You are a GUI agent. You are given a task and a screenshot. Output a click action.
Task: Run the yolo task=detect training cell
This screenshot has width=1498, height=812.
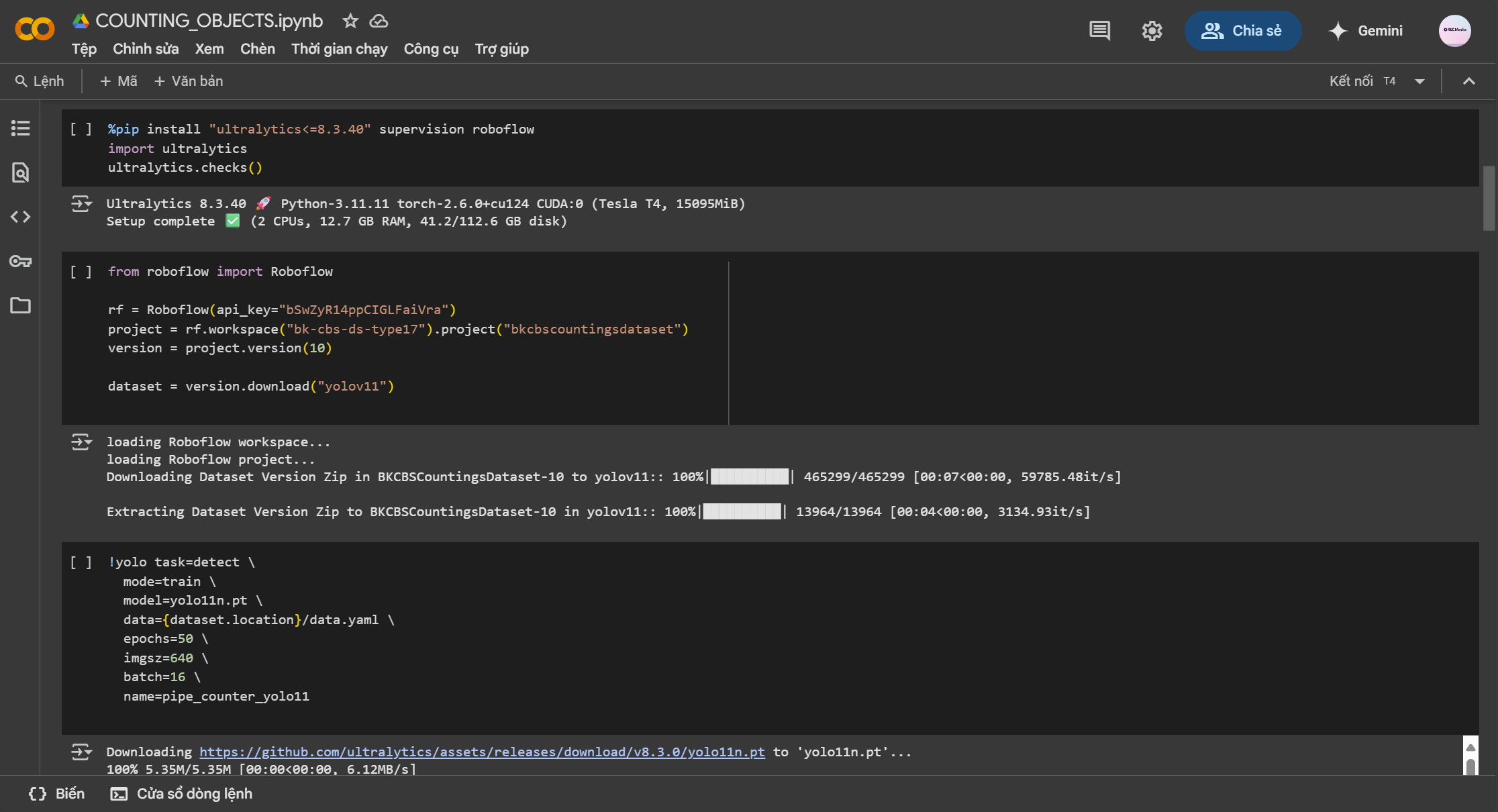point(81,562)
